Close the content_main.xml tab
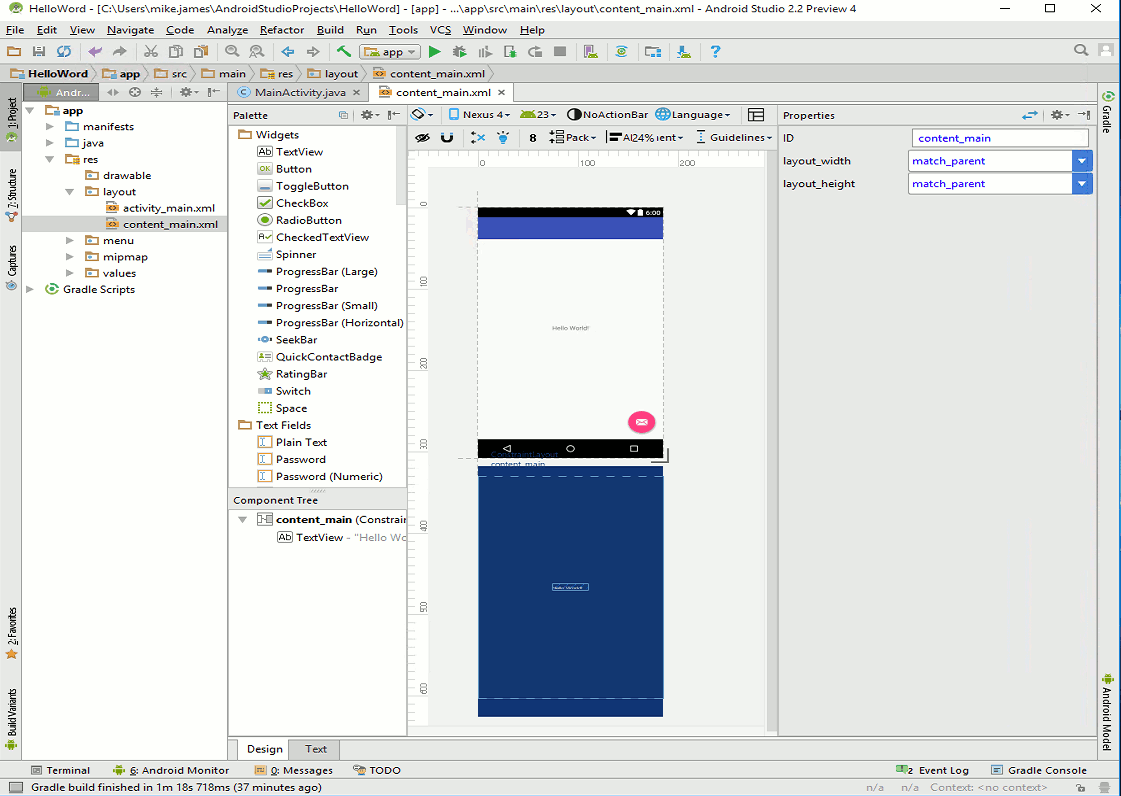The image size is (1121, 796). [x=502, y=92]
